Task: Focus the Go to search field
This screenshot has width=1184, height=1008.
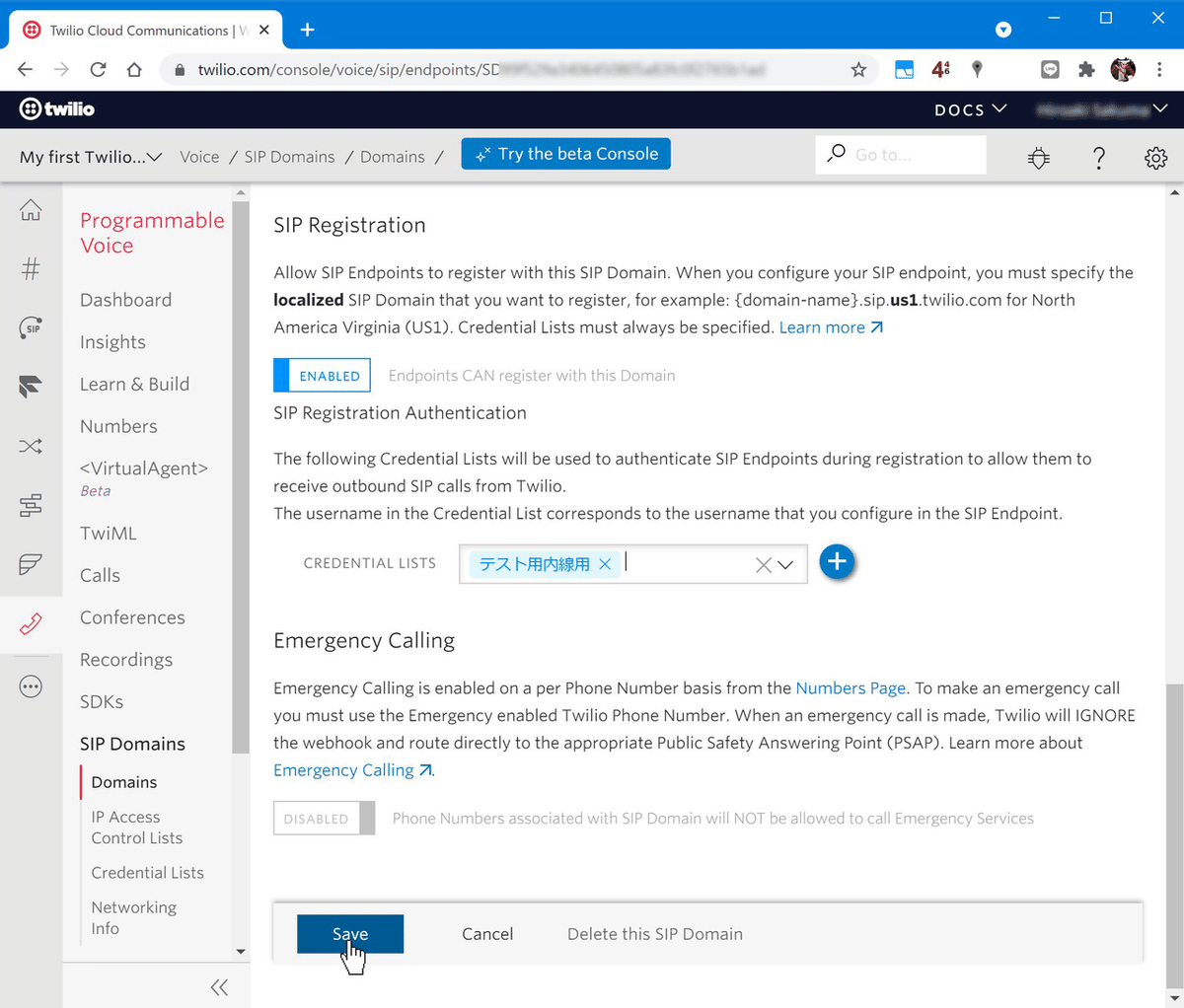Action: [901, 155]
